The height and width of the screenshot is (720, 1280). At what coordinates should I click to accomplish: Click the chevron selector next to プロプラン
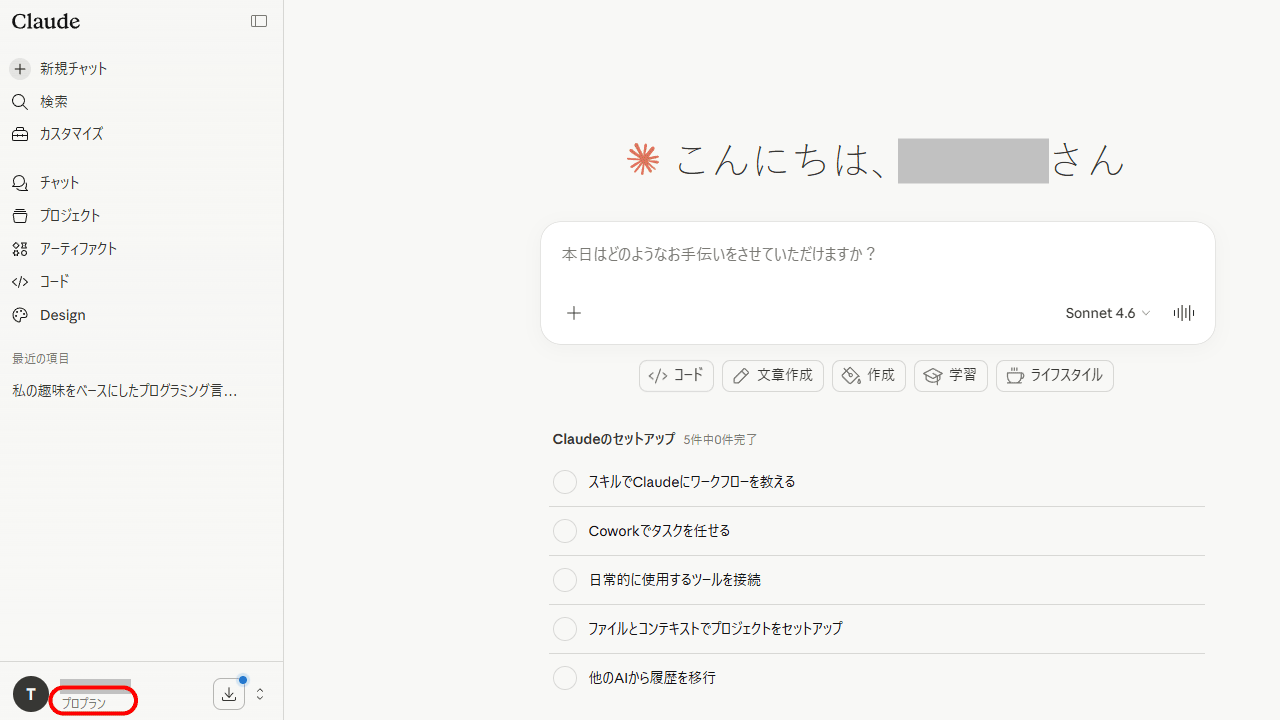click(x=259, y=693)
